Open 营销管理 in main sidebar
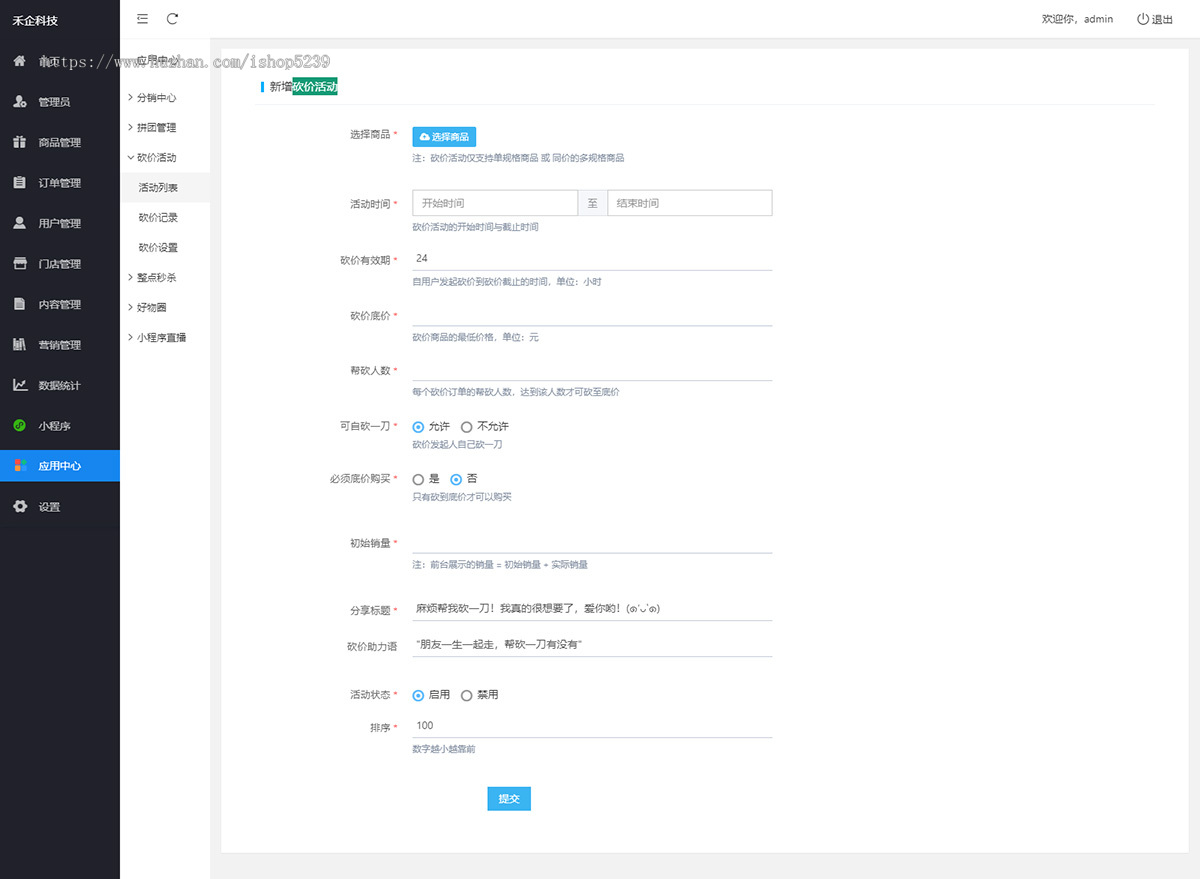This screenshot has height=879, width=1200. [x=60, y=345]
